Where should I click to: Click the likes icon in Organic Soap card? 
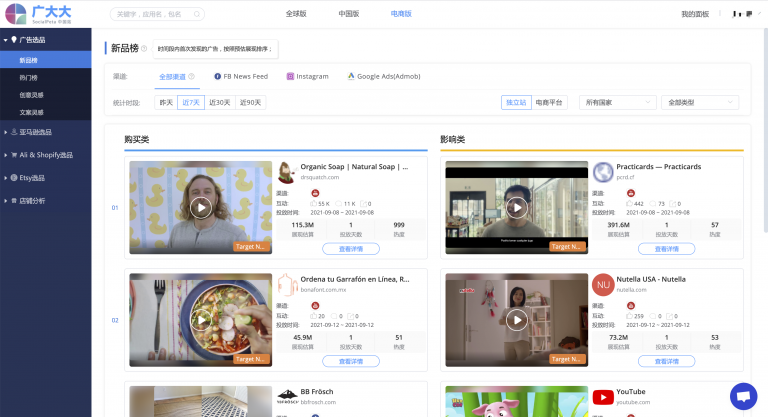[x=313, y=203]
